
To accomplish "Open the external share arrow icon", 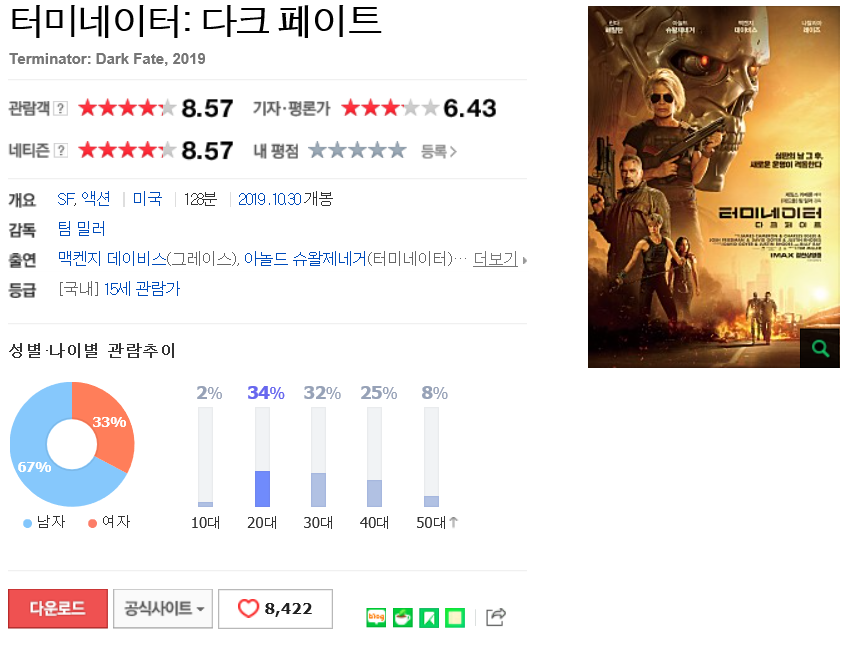I will click(x=496, y=617).
